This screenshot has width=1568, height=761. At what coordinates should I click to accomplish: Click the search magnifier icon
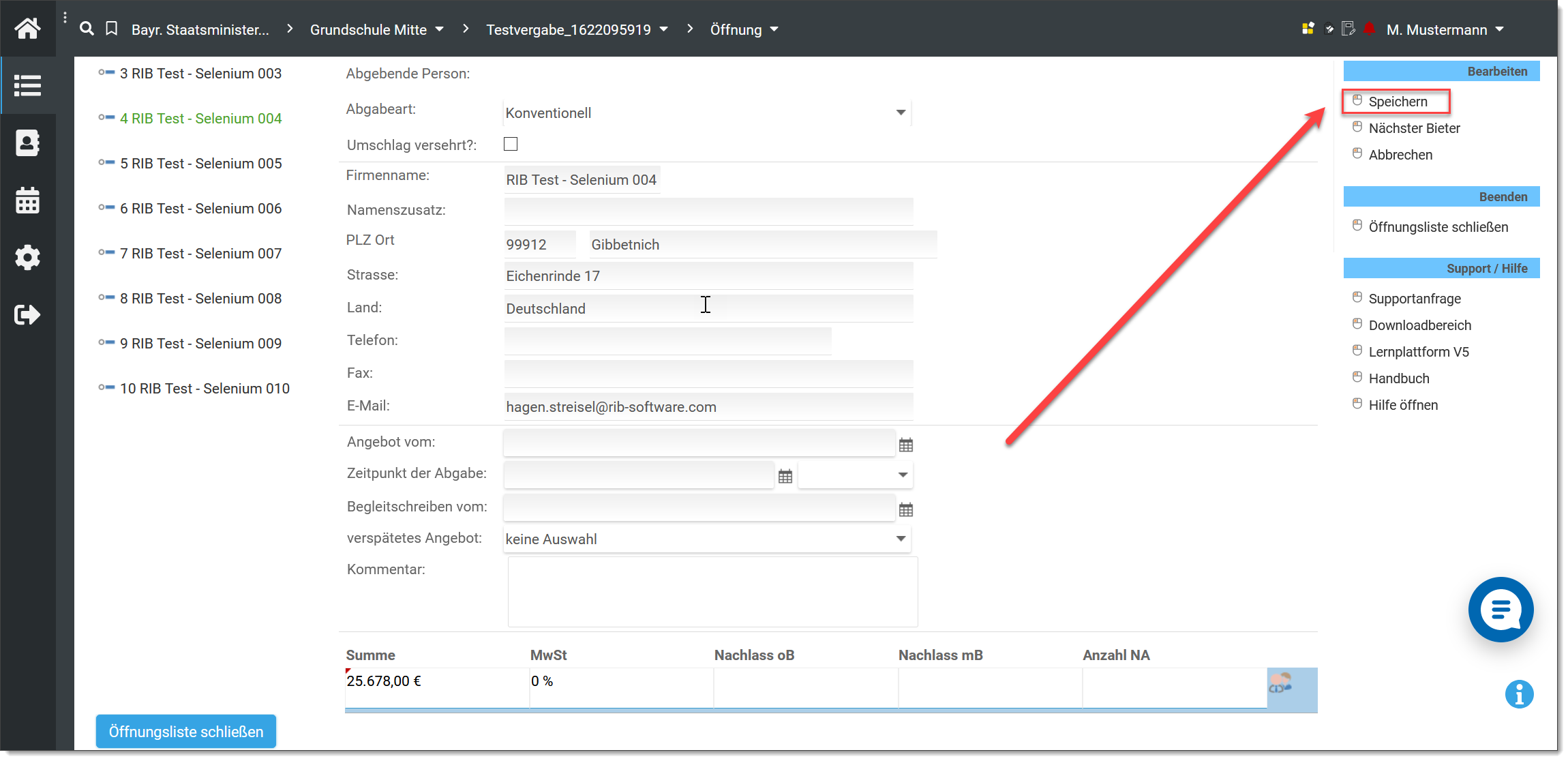[x=87, y=29]
